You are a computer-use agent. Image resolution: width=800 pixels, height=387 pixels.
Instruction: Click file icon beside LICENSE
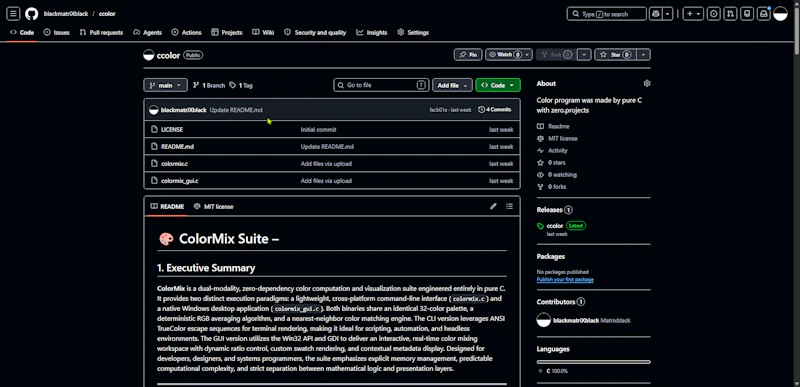point(154,130)
